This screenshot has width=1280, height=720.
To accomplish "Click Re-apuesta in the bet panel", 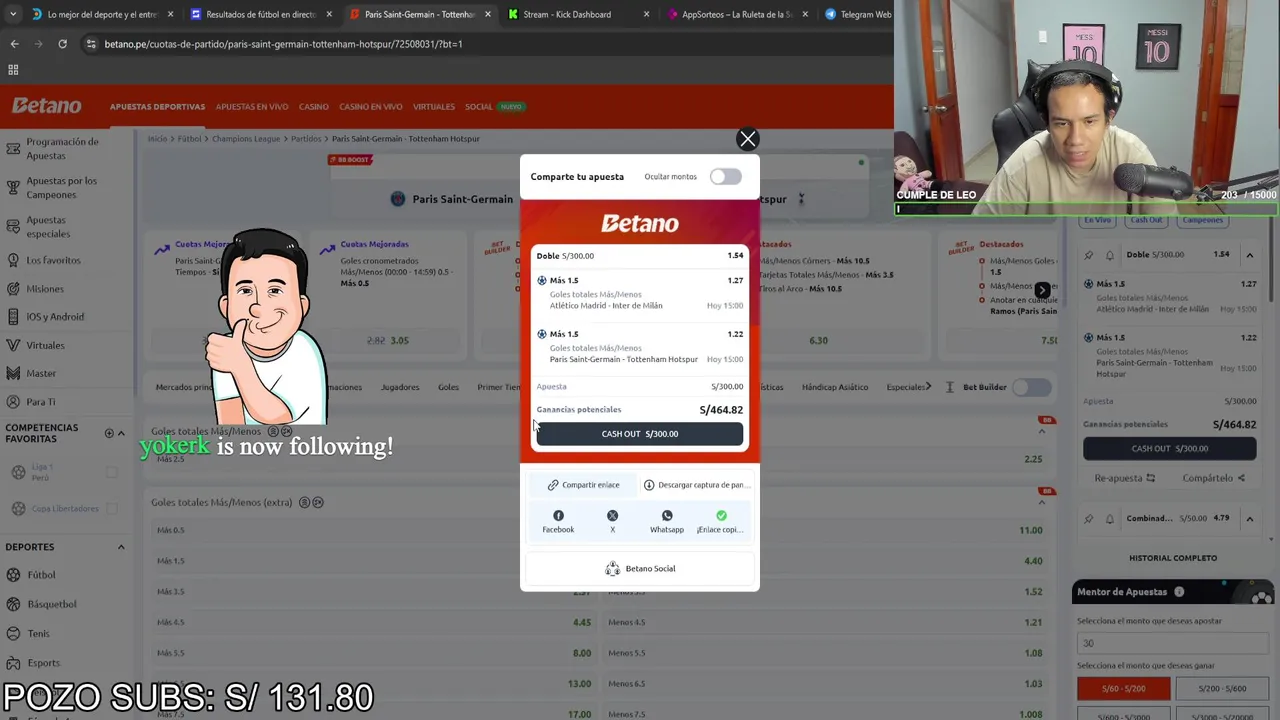I will point(1125,478).
